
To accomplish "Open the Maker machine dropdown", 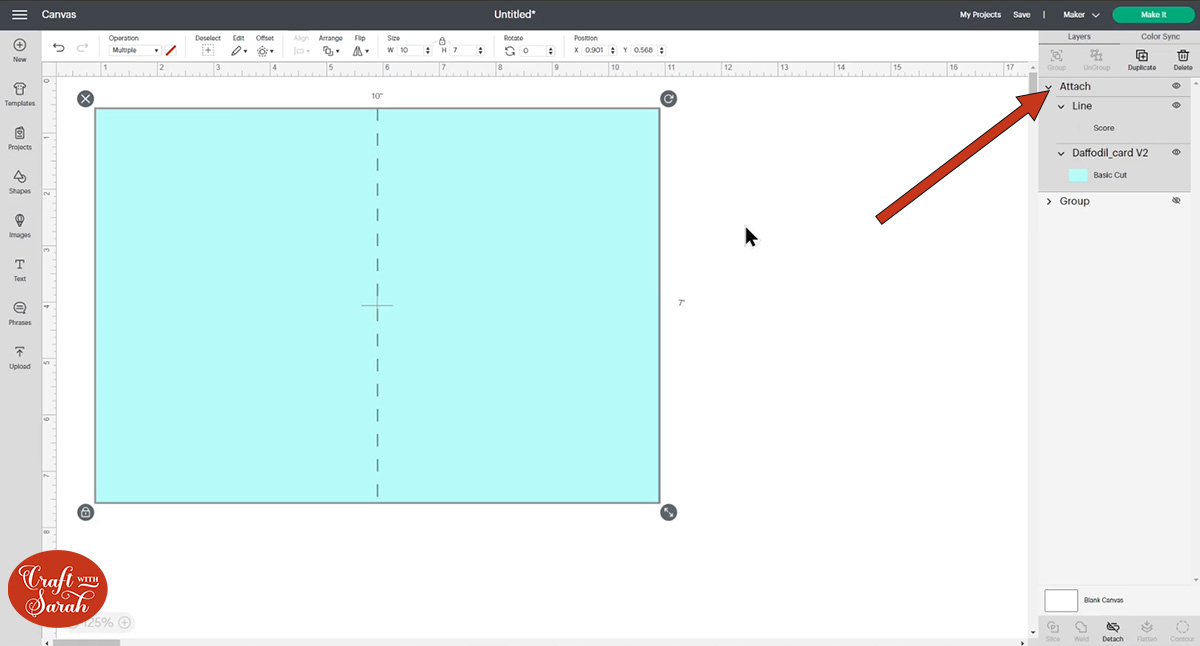I will tap(1081, 15).
